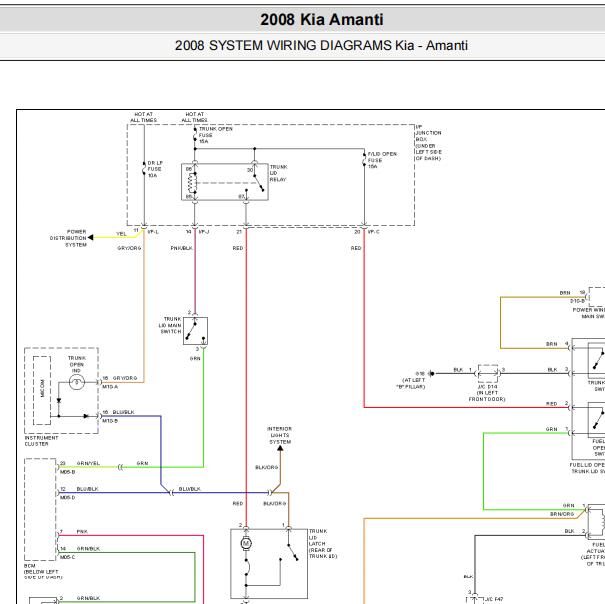Click the I/P-J connector label
The image size is (605, 604).
click(204, 232)
